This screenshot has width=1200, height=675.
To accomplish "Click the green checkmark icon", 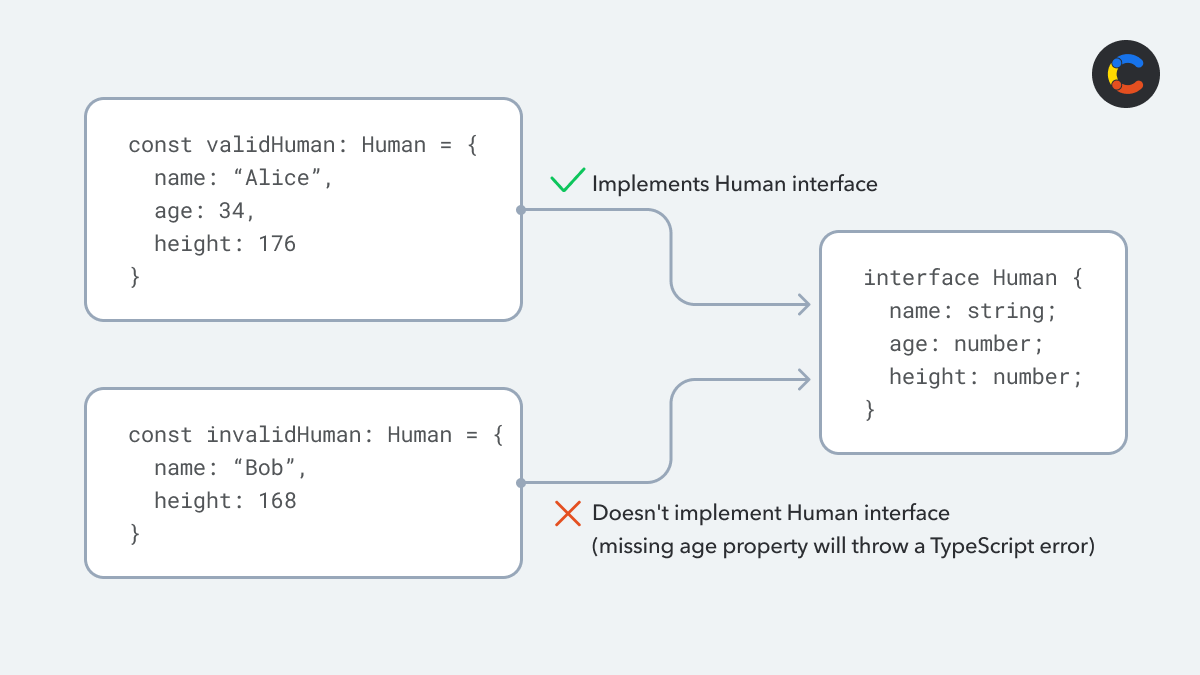I will (567, 182).
